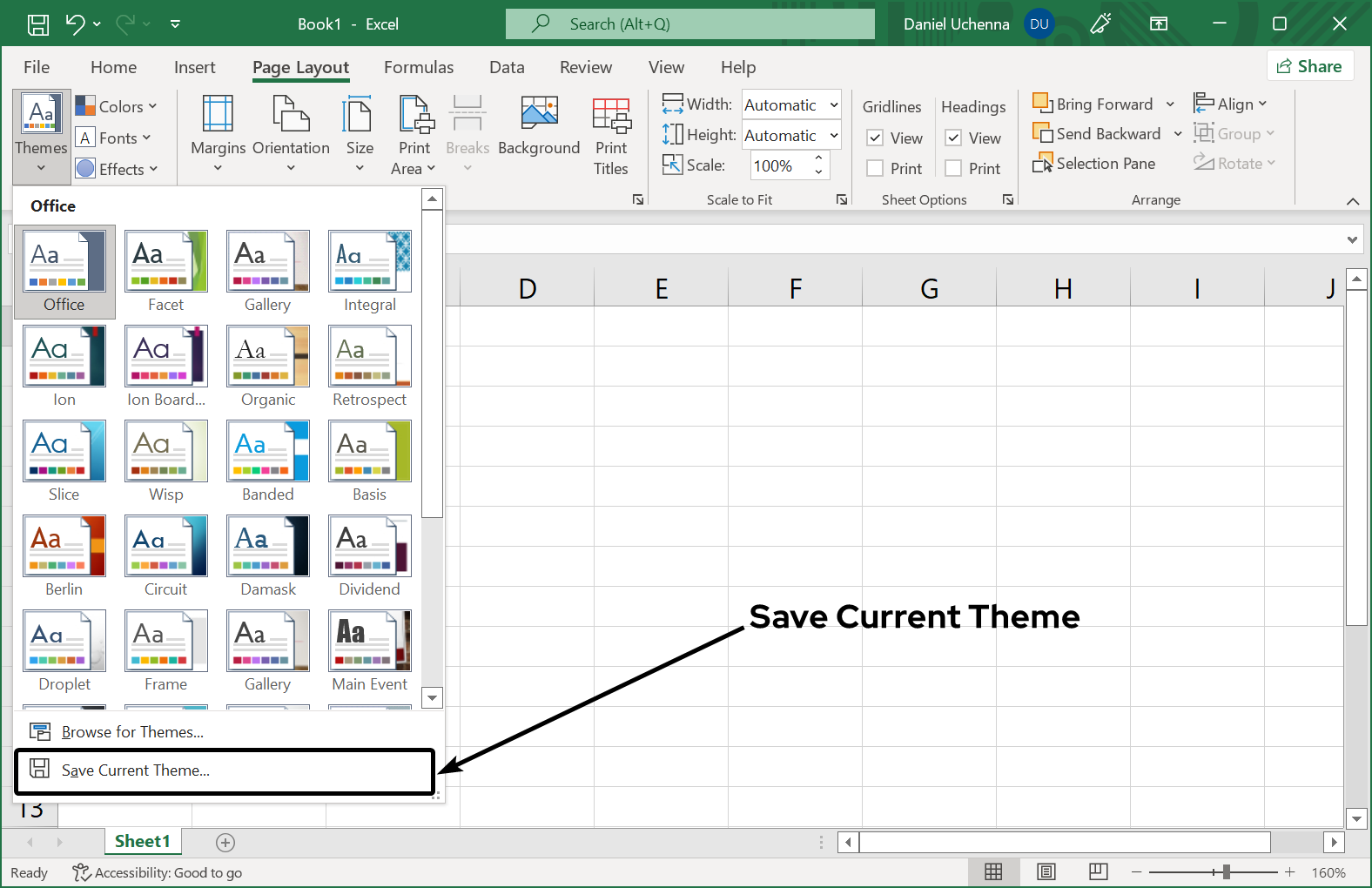Select the Sheet1 tab
Viewport: 1372px width, 888px height.
(x=142, y=841)
